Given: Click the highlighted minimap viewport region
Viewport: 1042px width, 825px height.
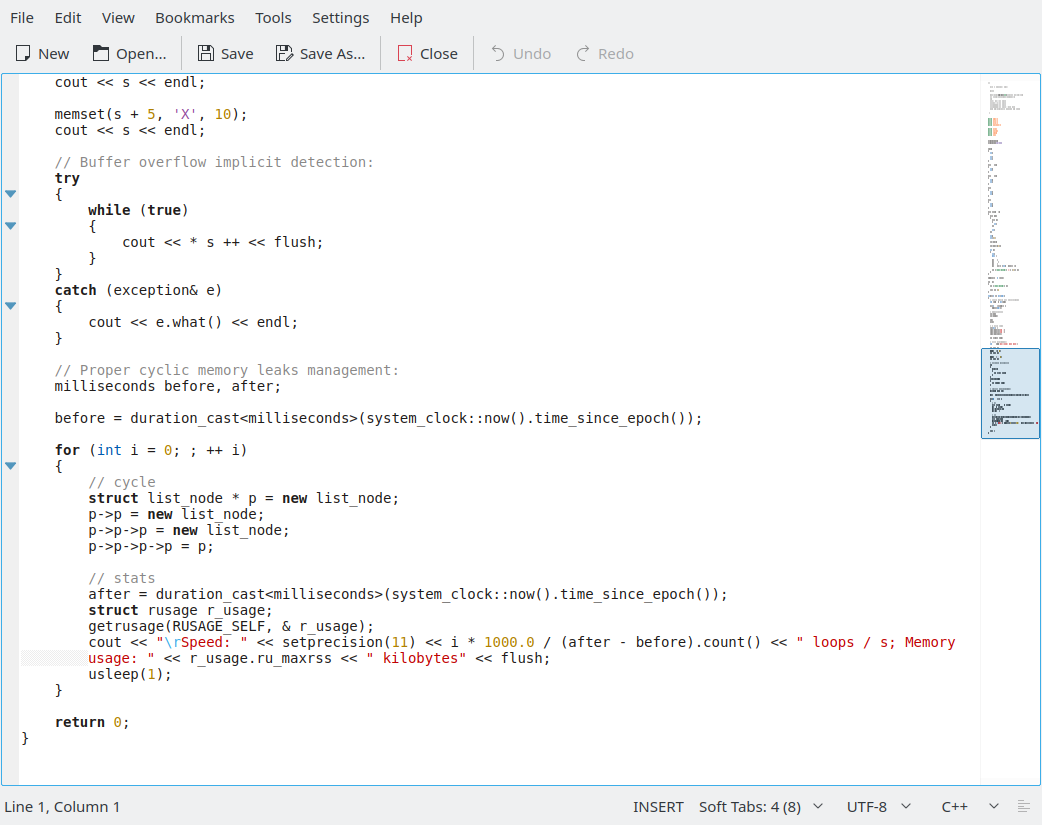Looking at the screenshot, I should (x=1010, y=393).
